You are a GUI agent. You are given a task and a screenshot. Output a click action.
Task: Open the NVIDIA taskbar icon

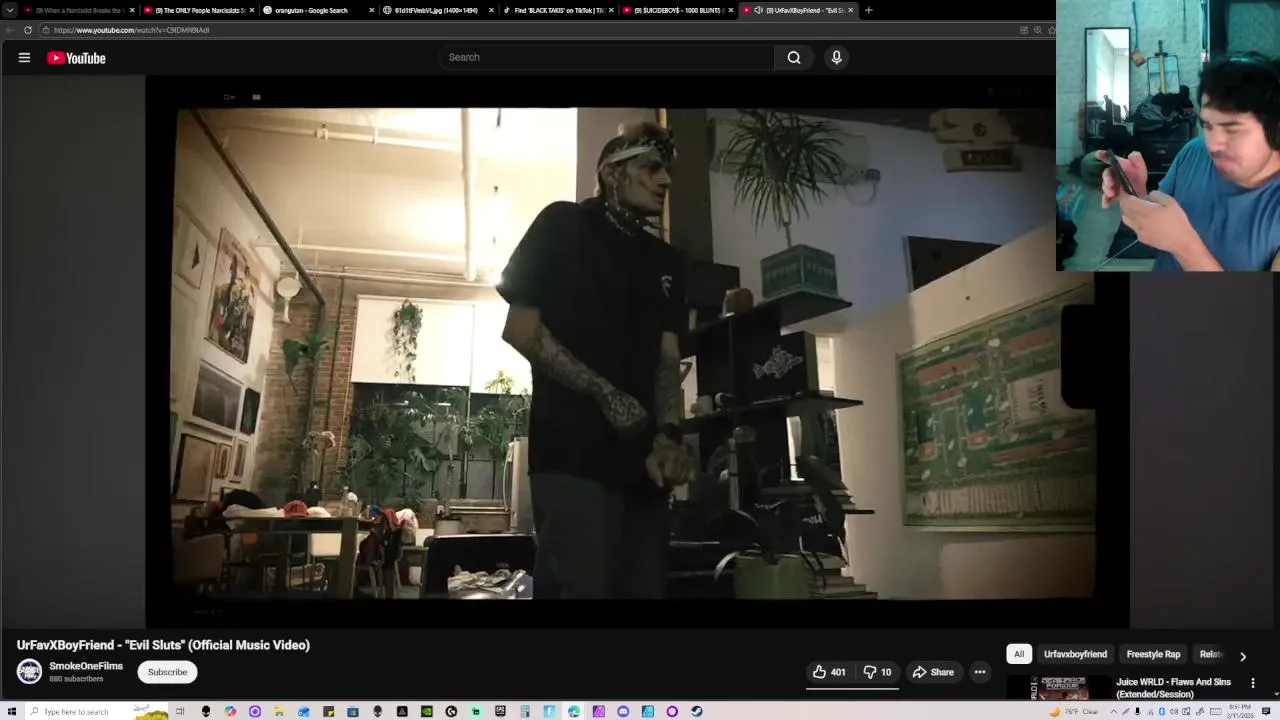tap(427, 711)
